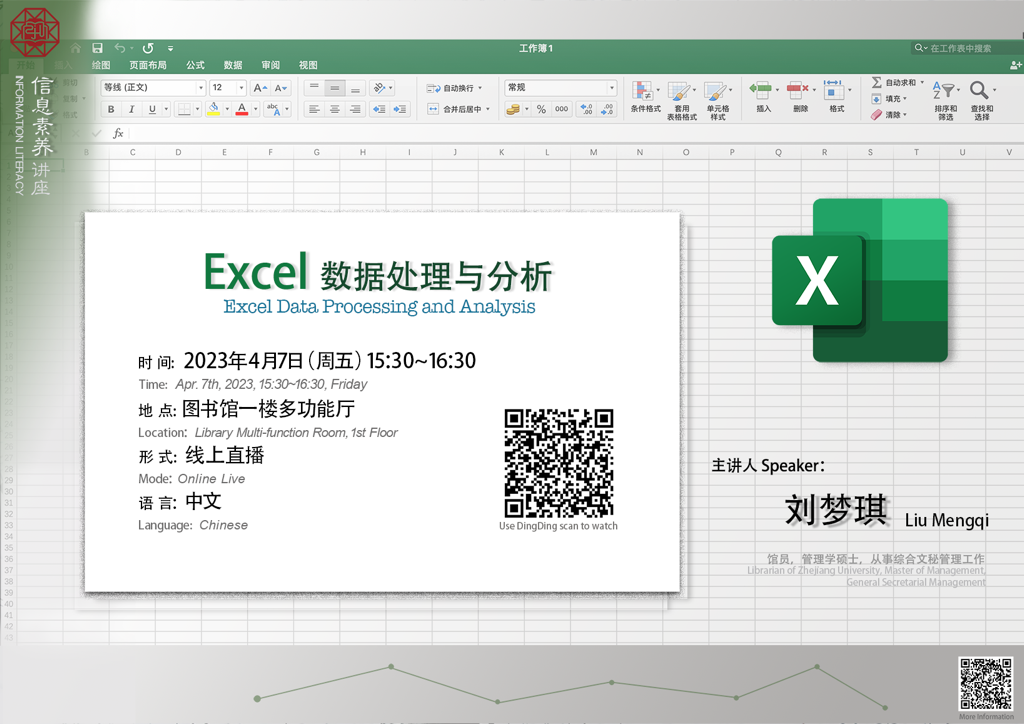This screenshot has width=1024, height=724.
Task: Click the Delete cells (删除) icon
Action: point(798,91)
